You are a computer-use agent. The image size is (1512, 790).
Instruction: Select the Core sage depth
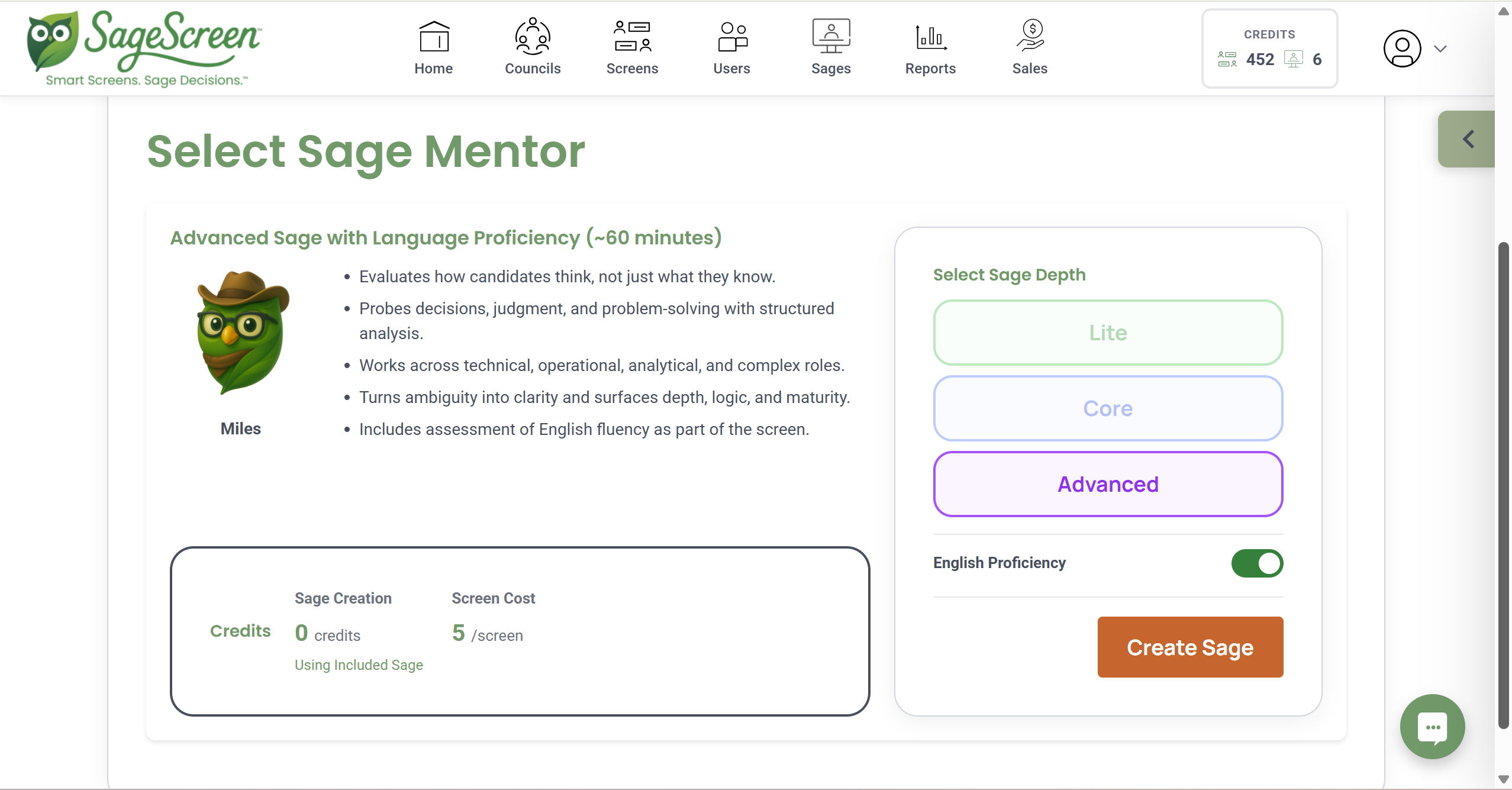[1108, 408]
